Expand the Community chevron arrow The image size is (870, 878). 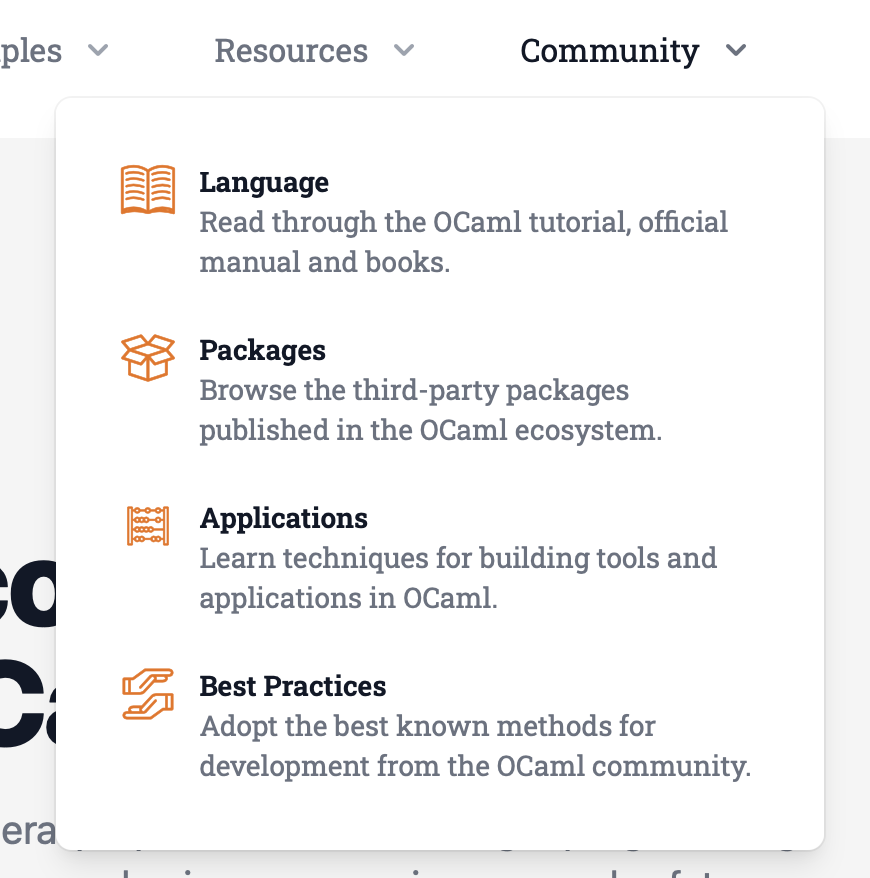click(736, 50)
